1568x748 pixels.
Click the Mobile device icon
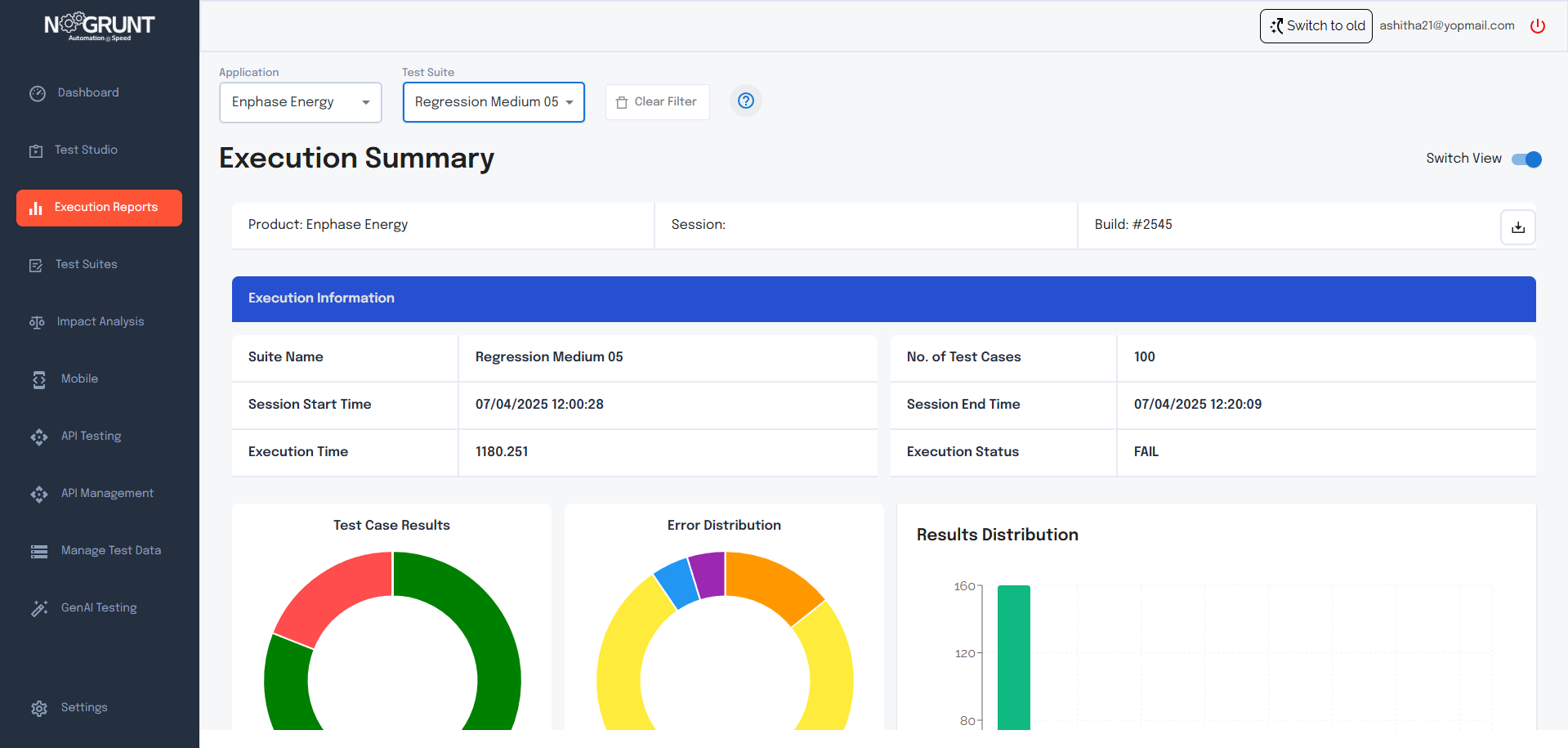[x=39, y=379]
